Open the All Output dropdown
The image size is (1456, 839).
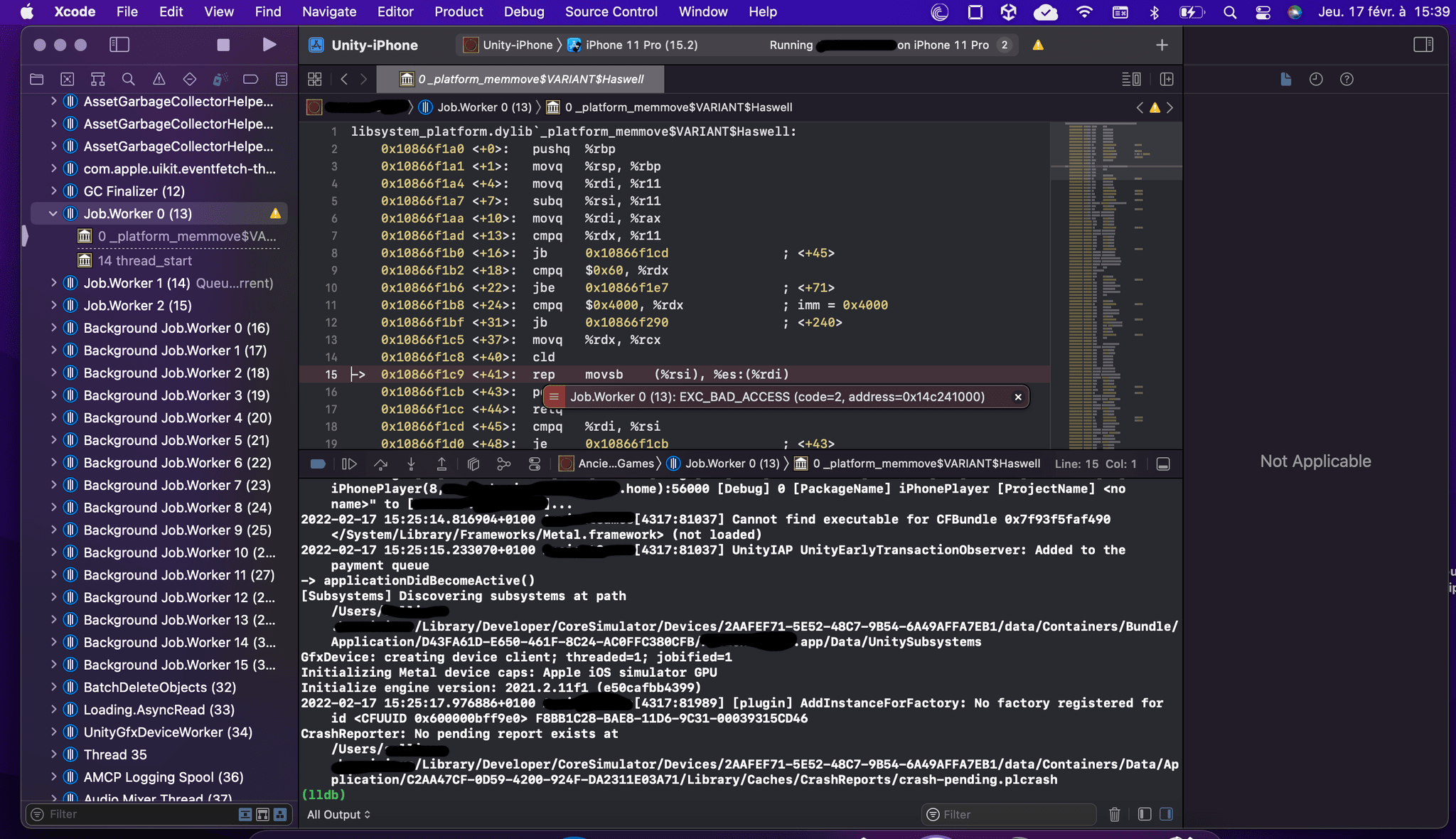pos(338,814)
